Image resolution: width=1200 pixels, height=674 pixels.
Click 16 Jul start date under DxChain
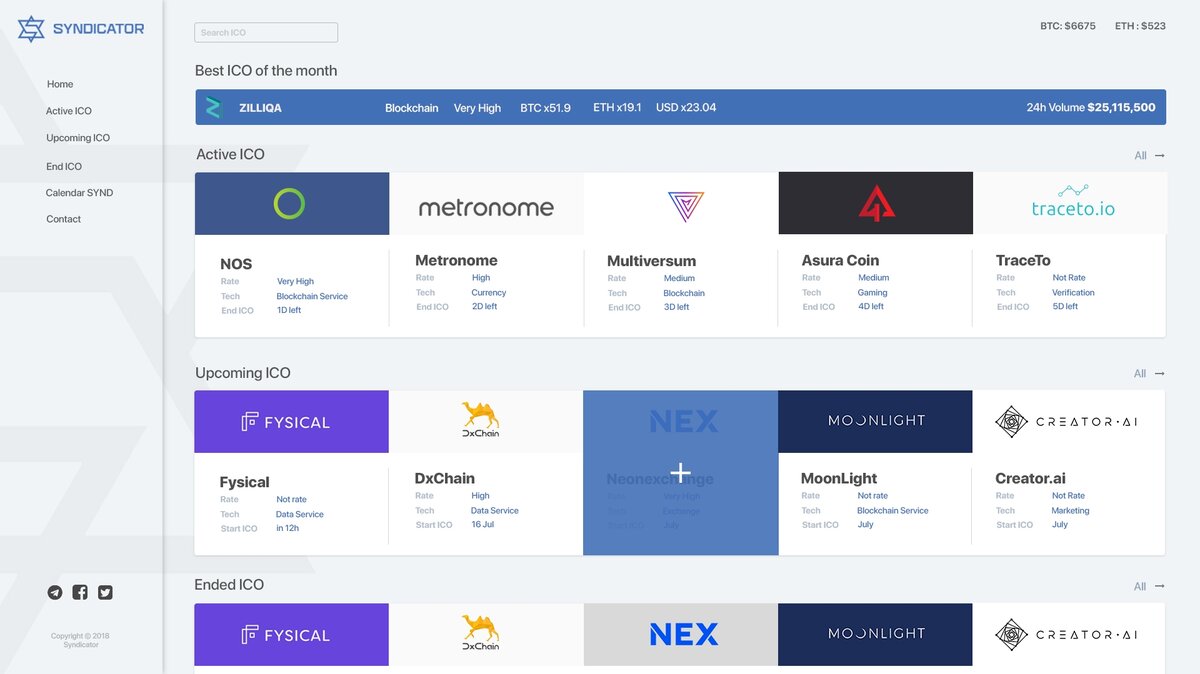coord(483,524)
